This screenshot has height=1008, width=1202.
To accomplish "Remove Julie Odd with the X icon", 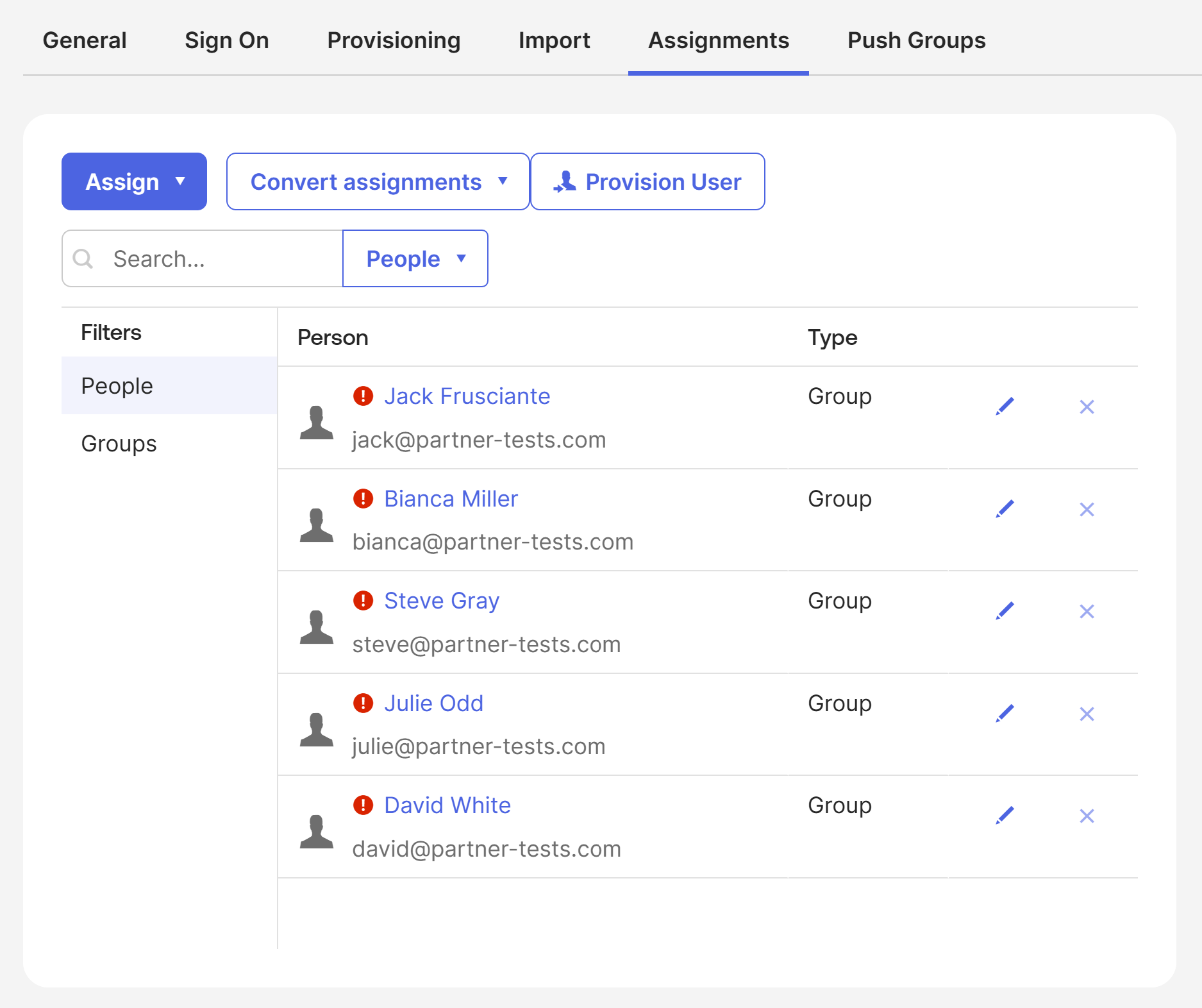I will pyautogui.click(x=1087, y=714).
